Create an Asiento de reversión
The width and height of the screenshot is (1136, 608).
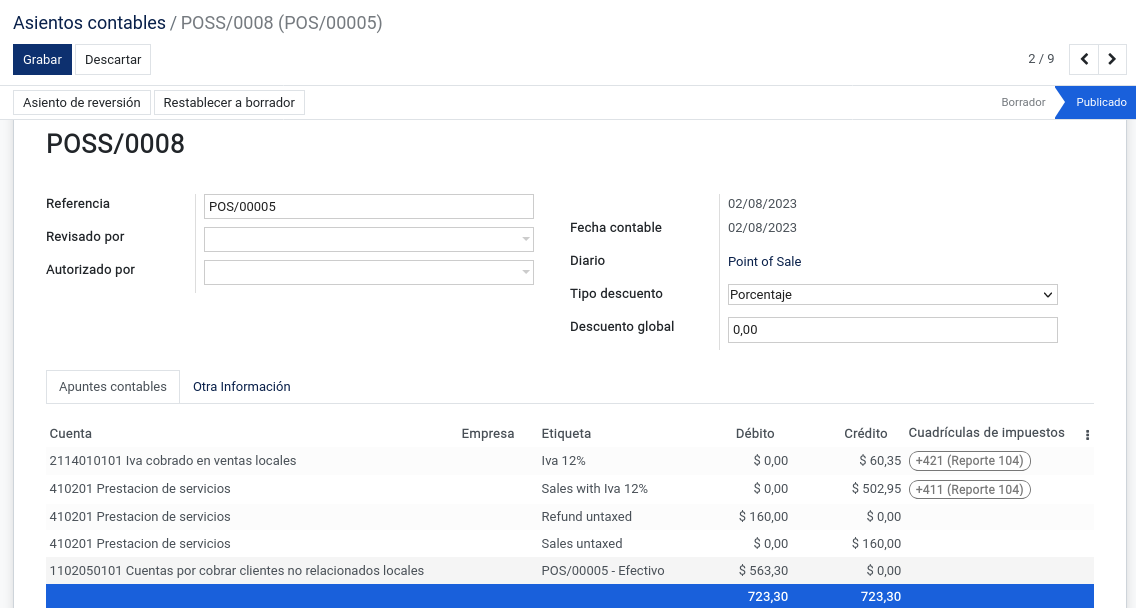(x=82, y=102)
